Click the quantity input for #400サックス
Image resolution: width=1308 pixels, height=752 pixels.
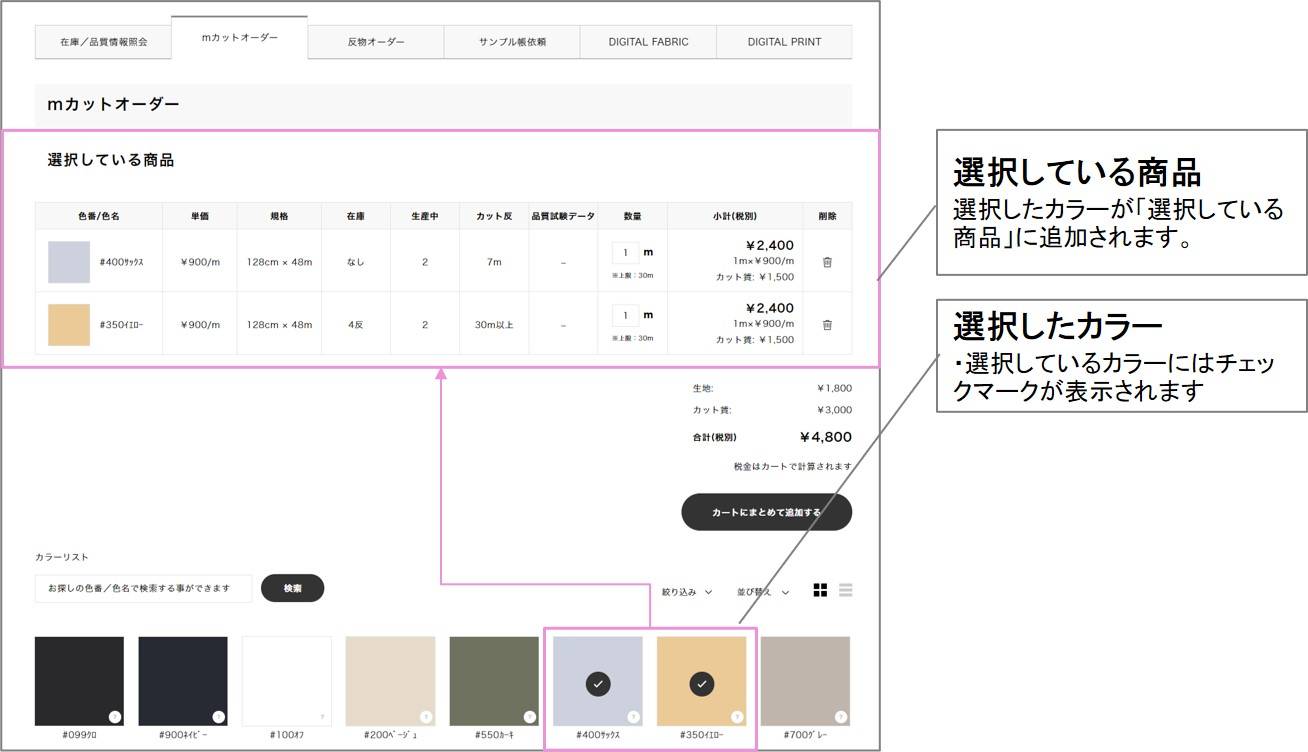pyautogui.click(x=625, y=252)
